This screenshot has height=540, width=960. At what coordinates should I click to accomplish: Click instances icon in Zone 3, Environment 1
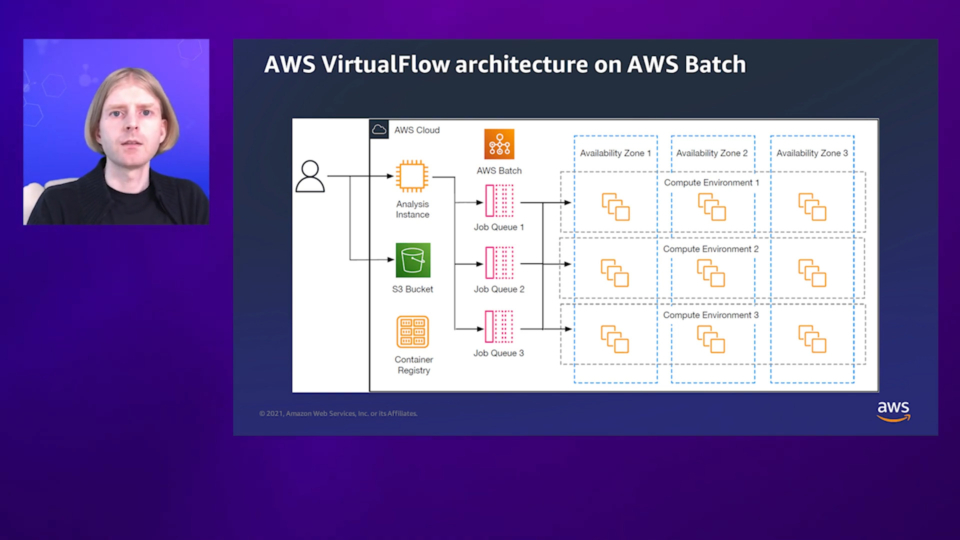coord(812,207)
